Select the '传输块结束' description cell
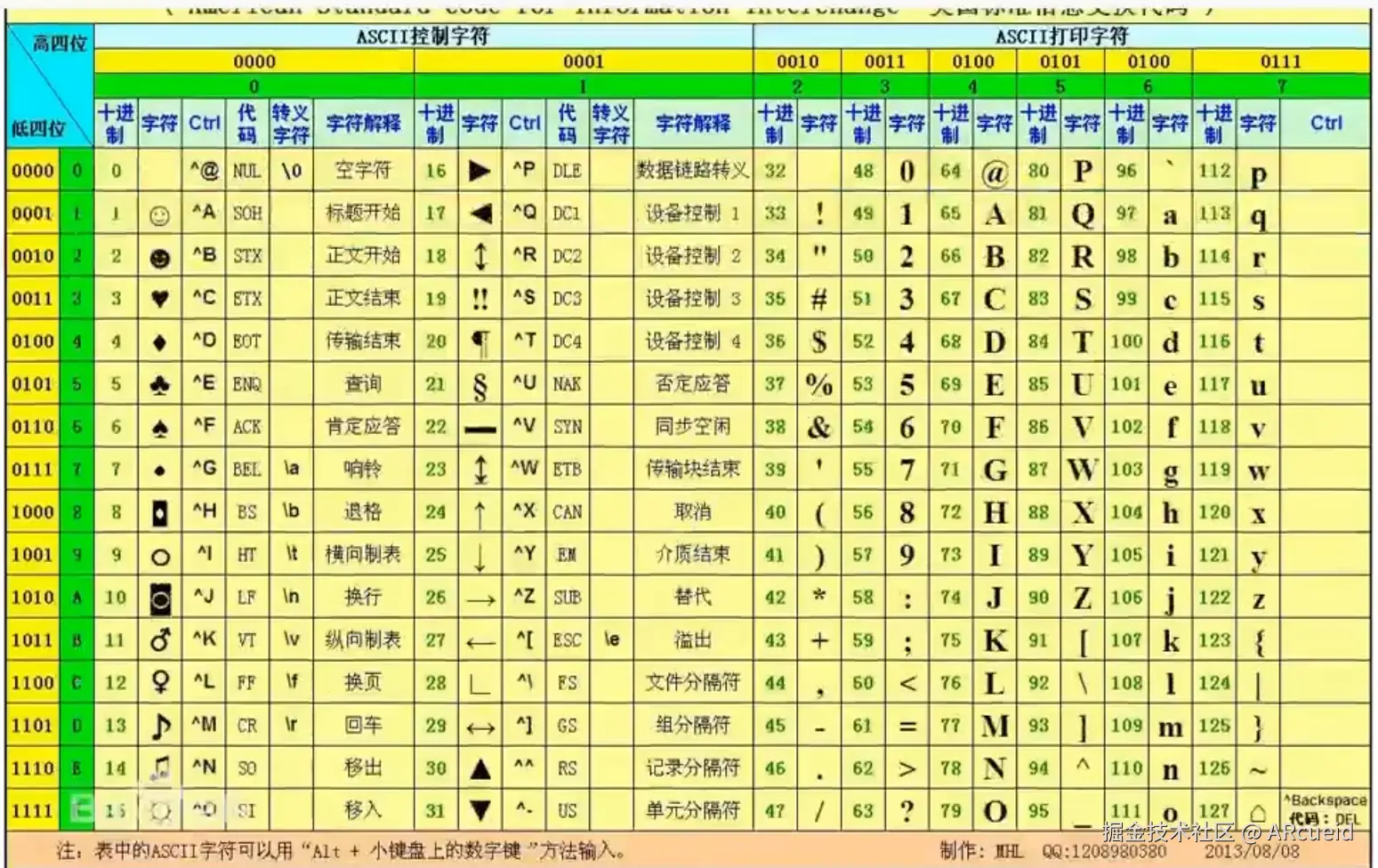 (693, 469)
